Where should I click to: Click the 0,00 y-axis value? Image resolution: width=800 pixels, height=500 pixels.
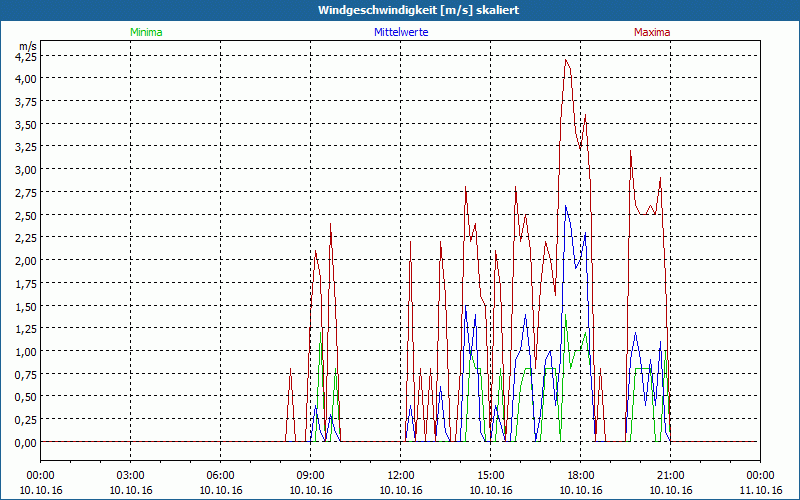[x=26, y=442]
